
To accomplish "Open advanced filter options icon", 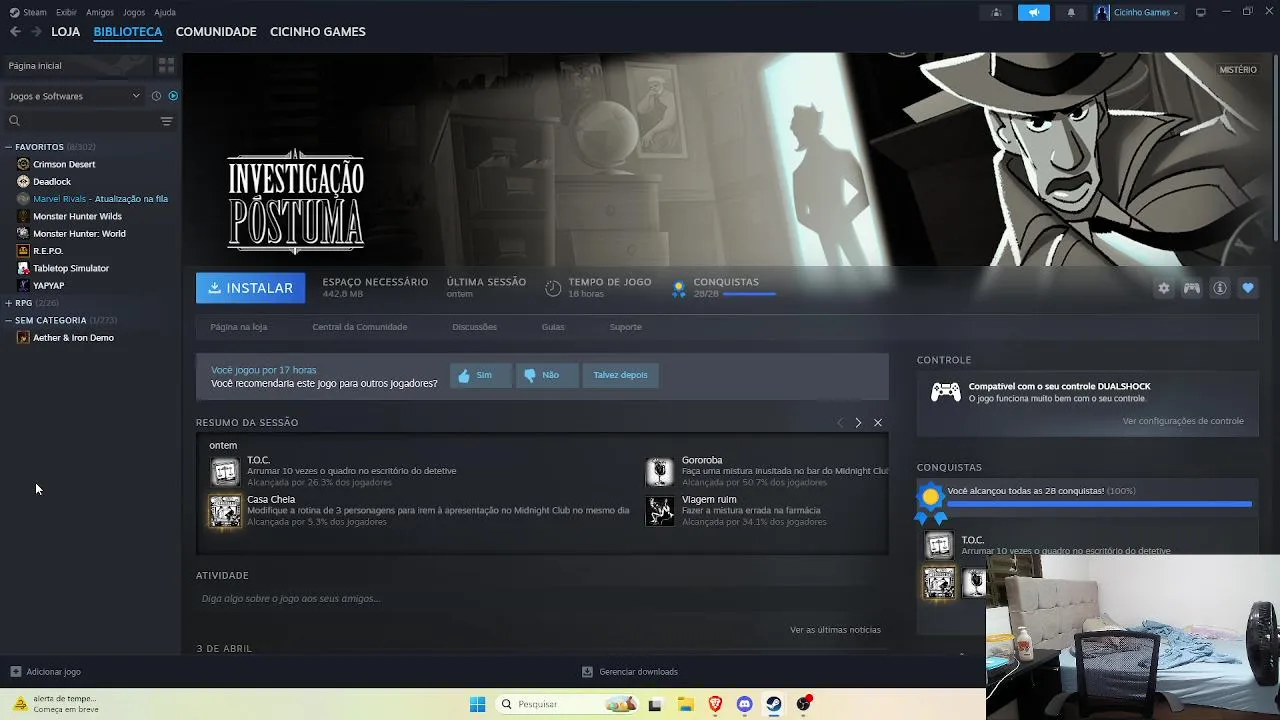I will [x=166, y=121].
